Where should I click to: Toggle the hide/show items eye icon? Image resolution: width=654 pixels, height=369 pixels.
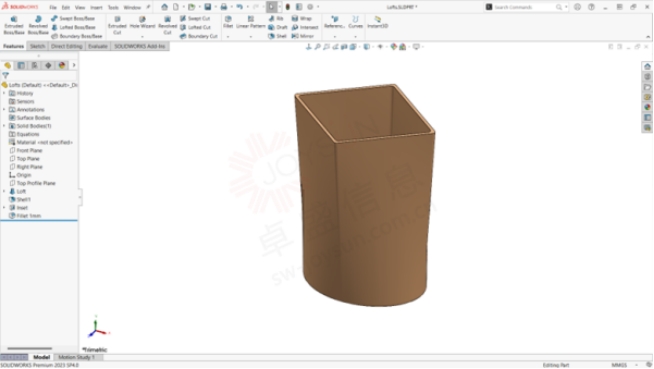(380, 47)
